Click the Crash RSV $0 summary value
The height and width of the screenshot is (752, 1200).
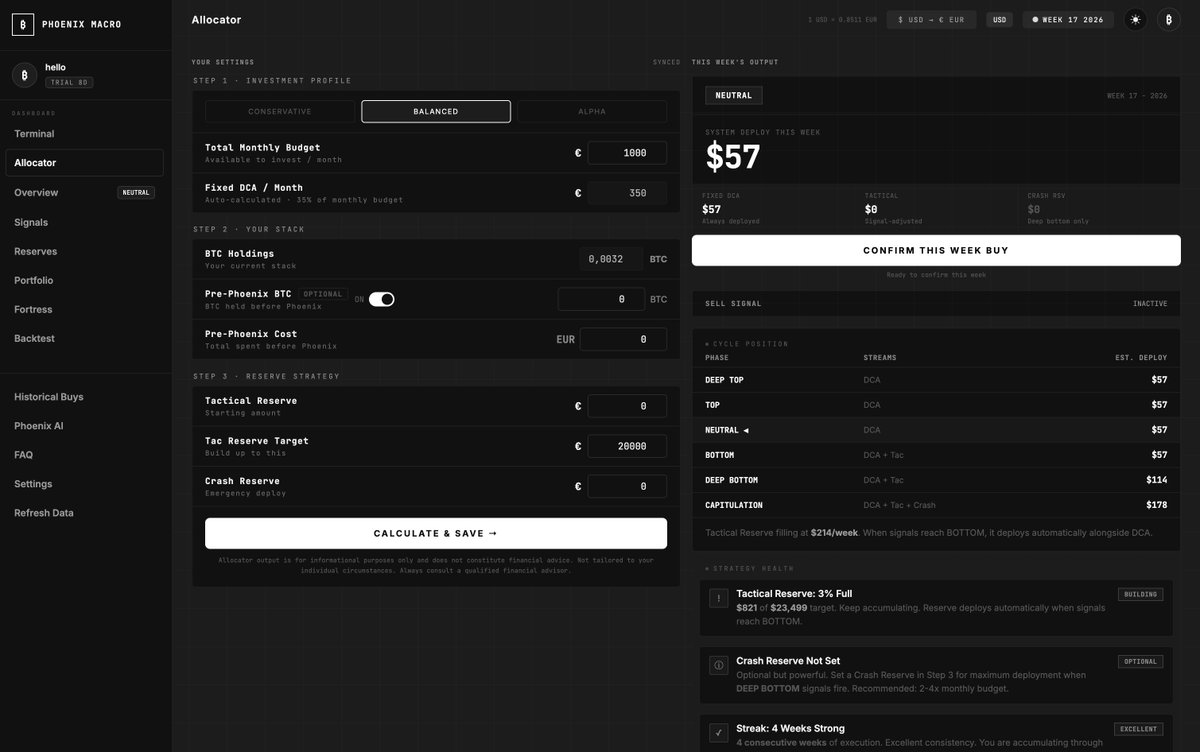click(1034, 209)
